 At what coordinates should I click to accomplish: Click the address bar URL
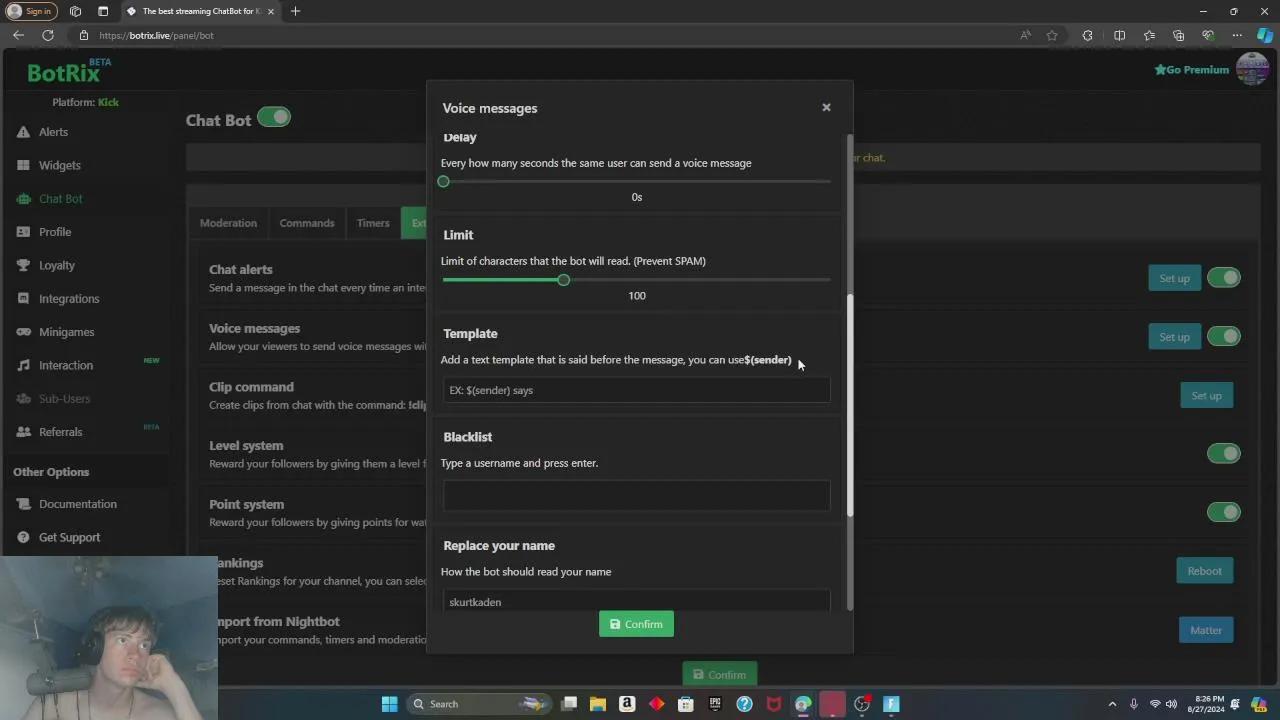156,35
